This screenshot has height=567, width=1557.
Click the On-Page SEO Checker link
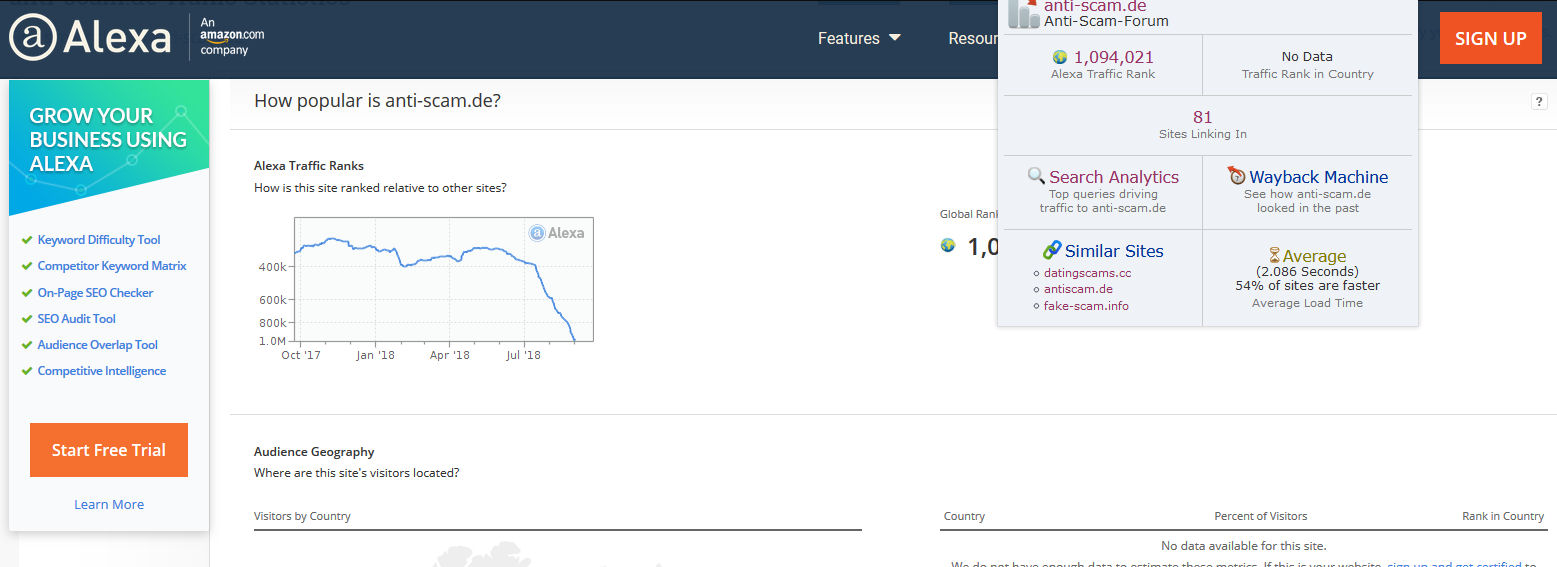96,293
